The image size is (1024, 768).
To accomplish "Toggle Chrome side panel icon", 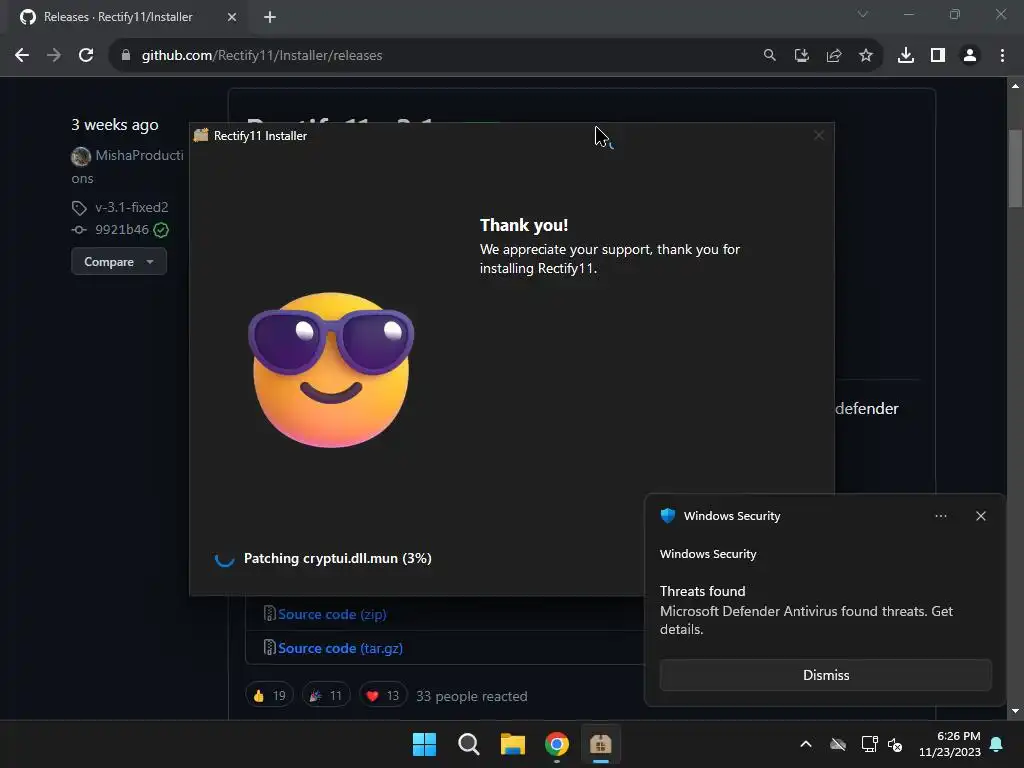I will point(938,56).
